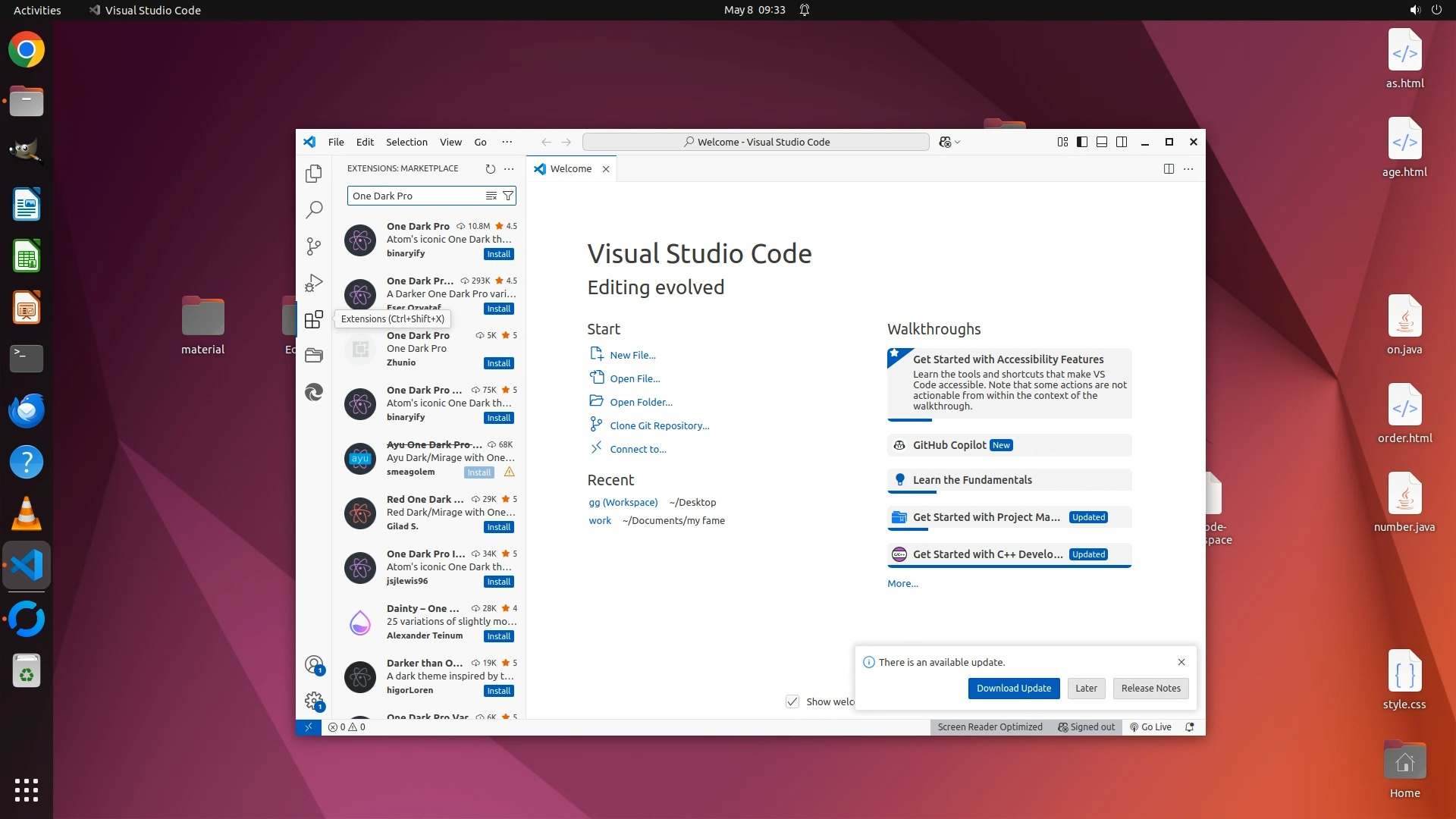Open the Explorer view in activity bar
This screenshot has width=1456, height=819.
[x=314, y=174]
